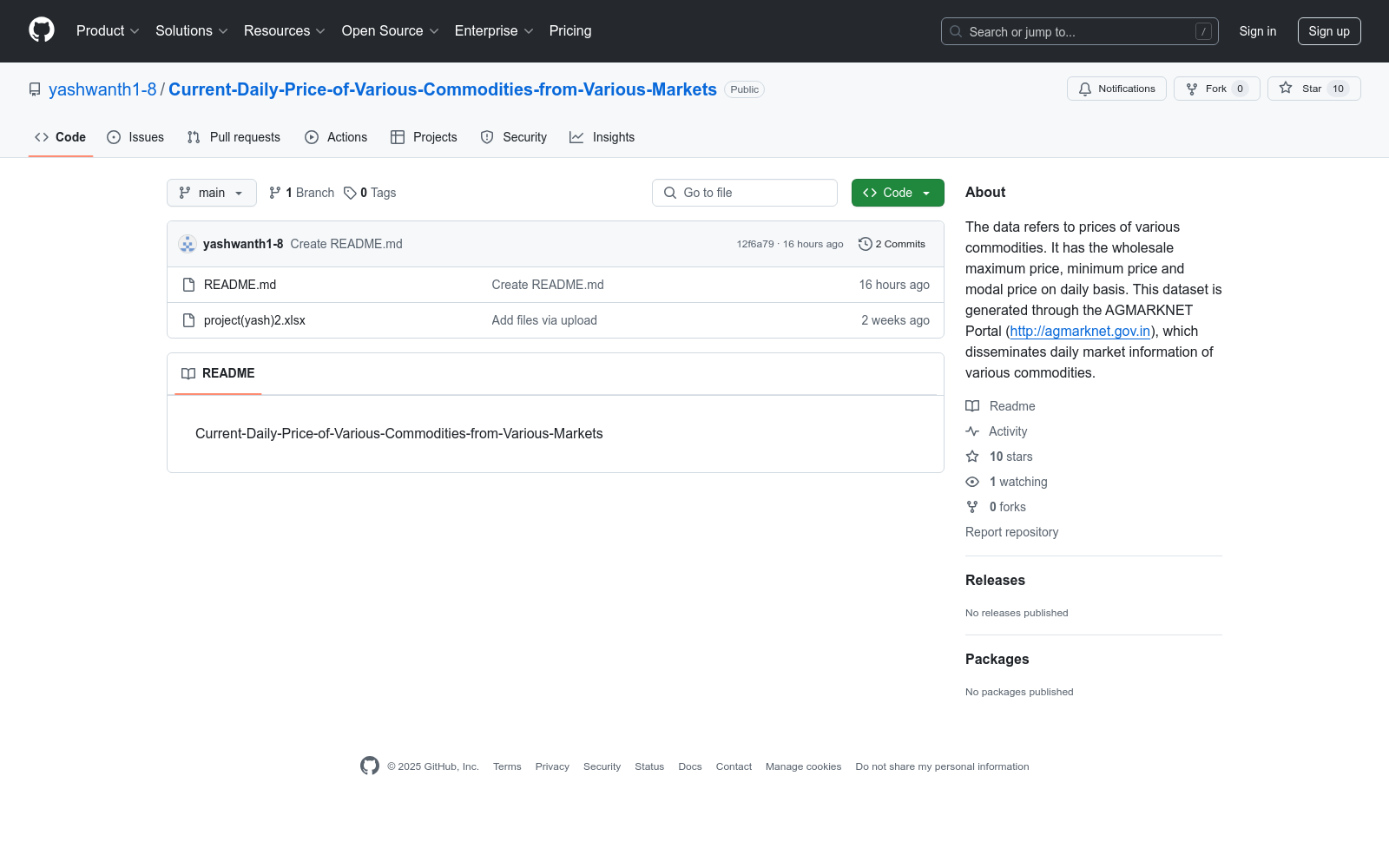Open the green Code dropdown
Screen dimensions: 1389x868
[898, 193]
